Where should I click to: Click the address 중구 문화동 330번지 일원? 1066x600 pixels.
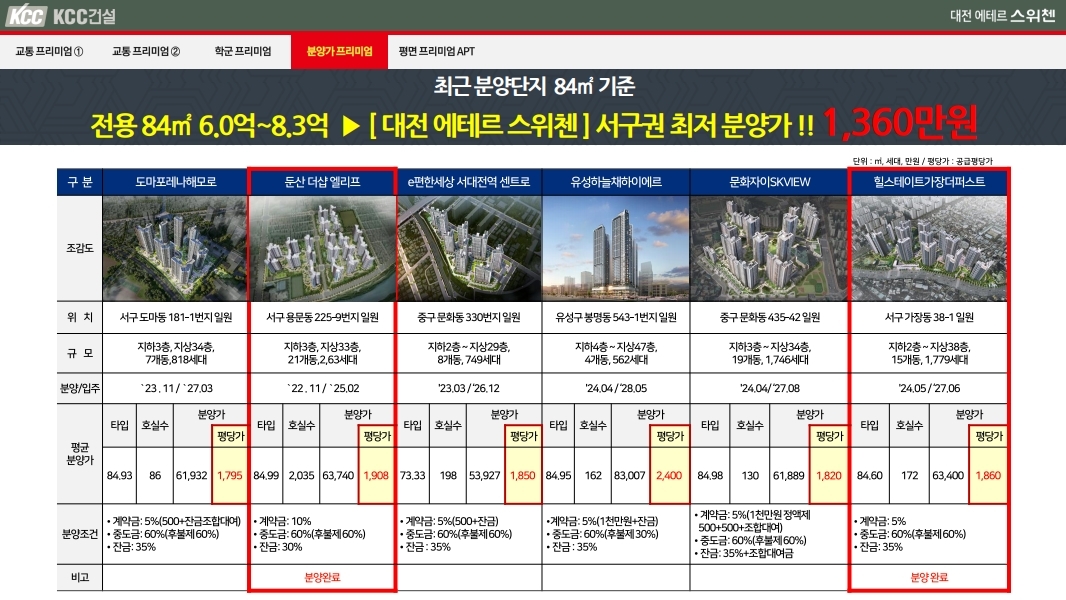pyautogui.click(x=469, y=317)
